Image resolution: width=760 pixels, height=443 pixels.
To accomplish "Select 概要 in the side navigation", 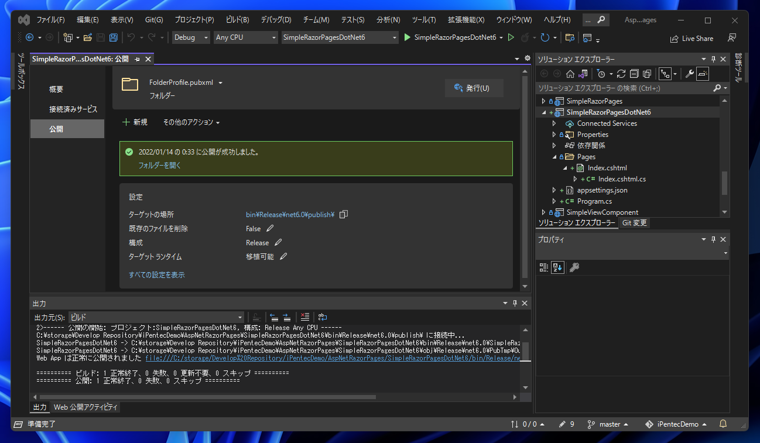I will click(56, 89).
